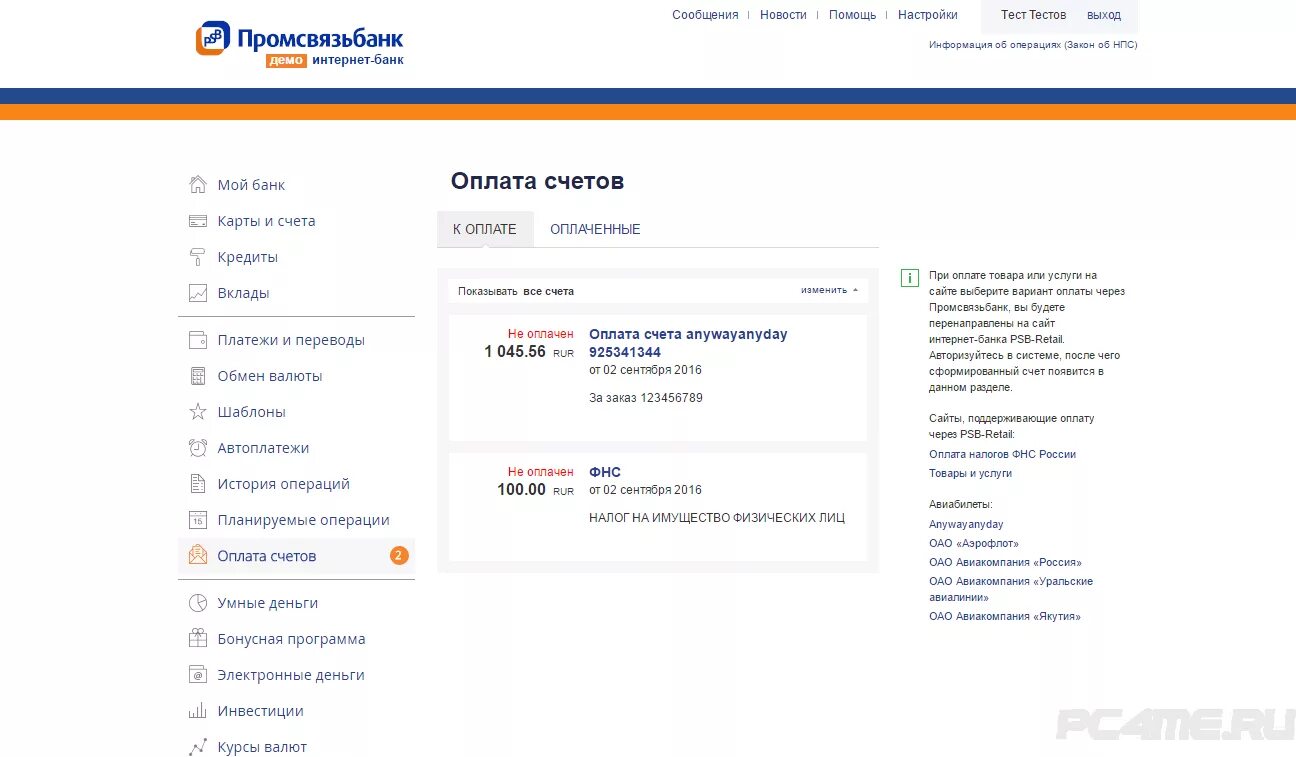Switch to the ОПЛАЧЕННЫЕ tab

(x=595, y=229)
